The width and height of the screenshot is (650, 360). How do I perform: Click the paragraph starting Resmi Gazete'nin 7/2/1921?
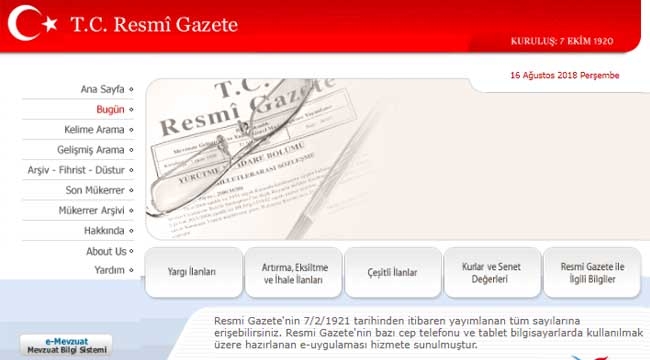click(429, 333)
